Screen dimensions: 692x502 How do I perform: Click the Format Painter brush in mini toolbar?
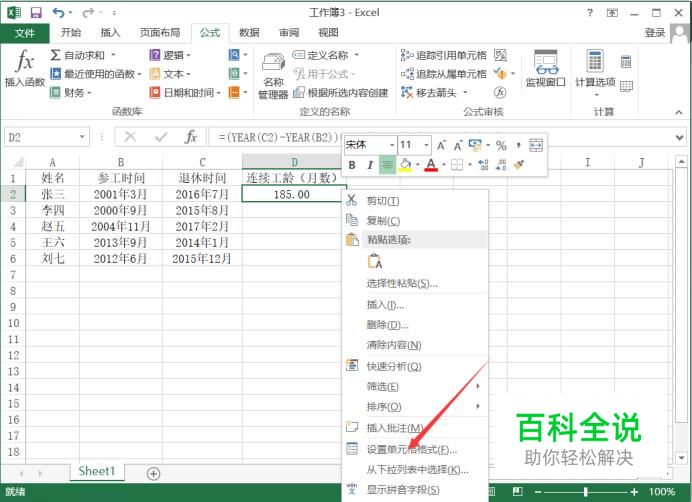(519, 165)
